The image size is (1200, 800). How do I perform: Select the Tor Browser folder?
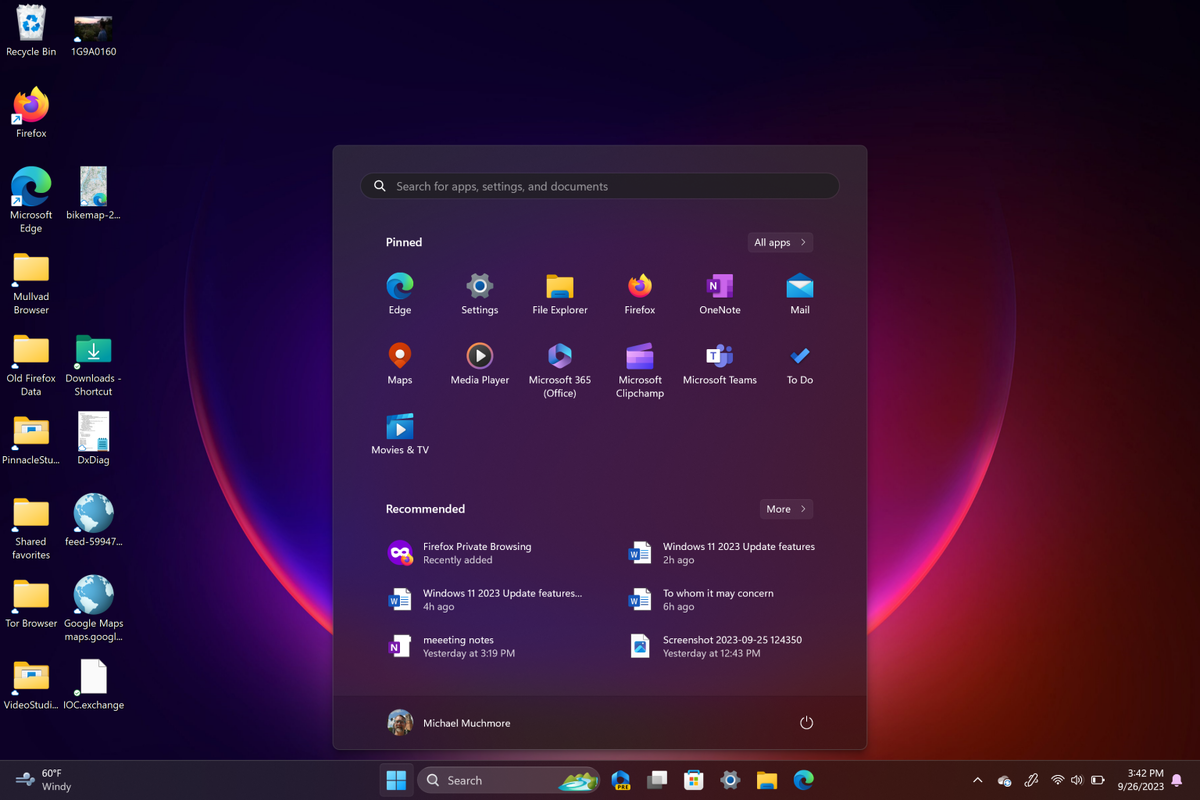31,604
